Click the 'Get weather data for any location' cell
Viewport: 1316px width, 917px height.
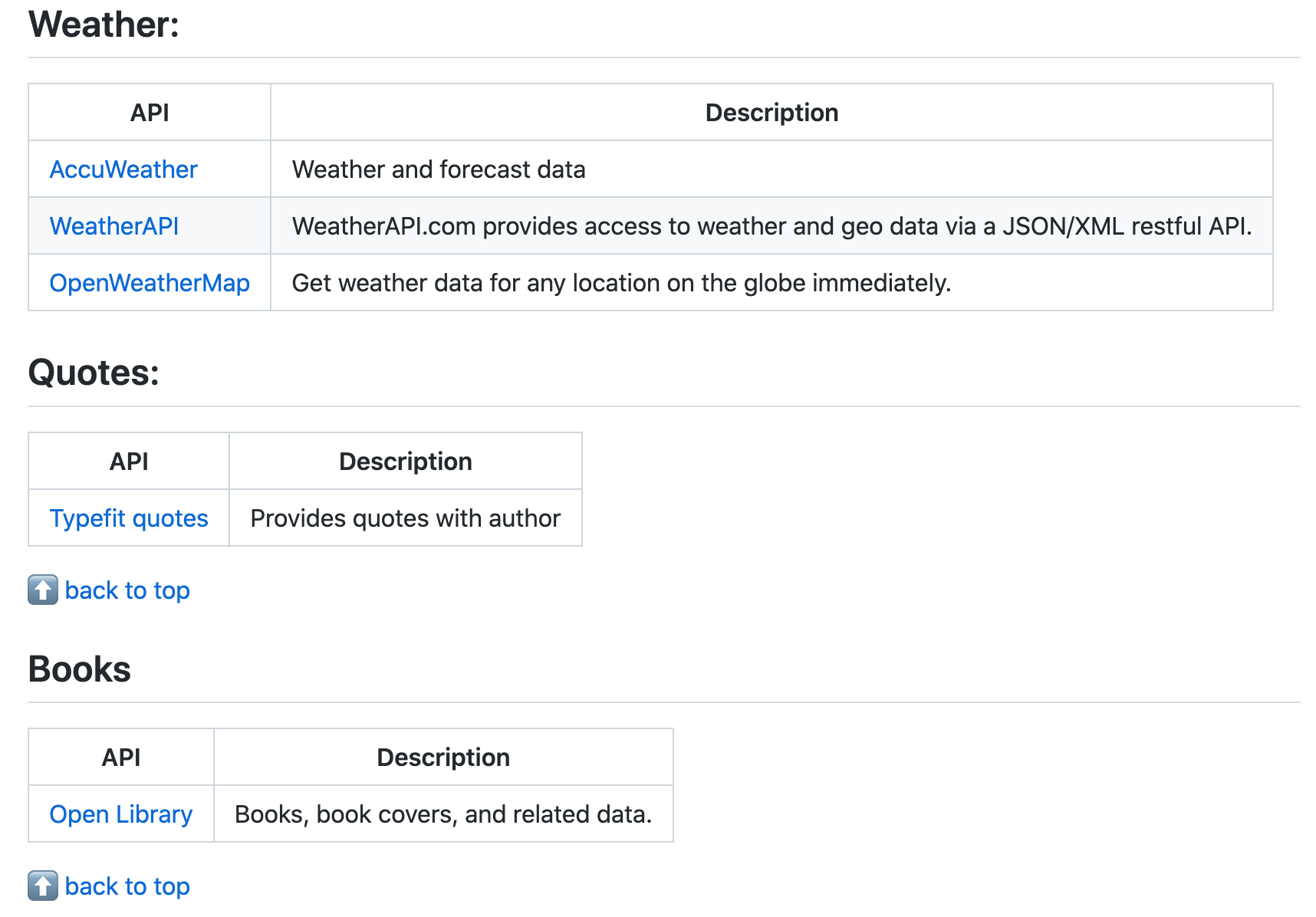tap(772, 283)
